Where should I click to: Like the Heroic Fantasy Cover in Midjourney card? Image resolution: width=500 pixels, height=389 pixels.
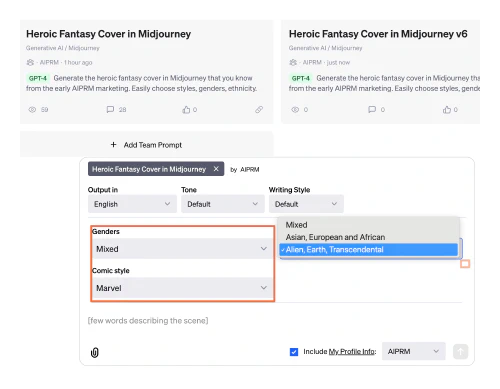pyautogui.click(x=186, y=110)
